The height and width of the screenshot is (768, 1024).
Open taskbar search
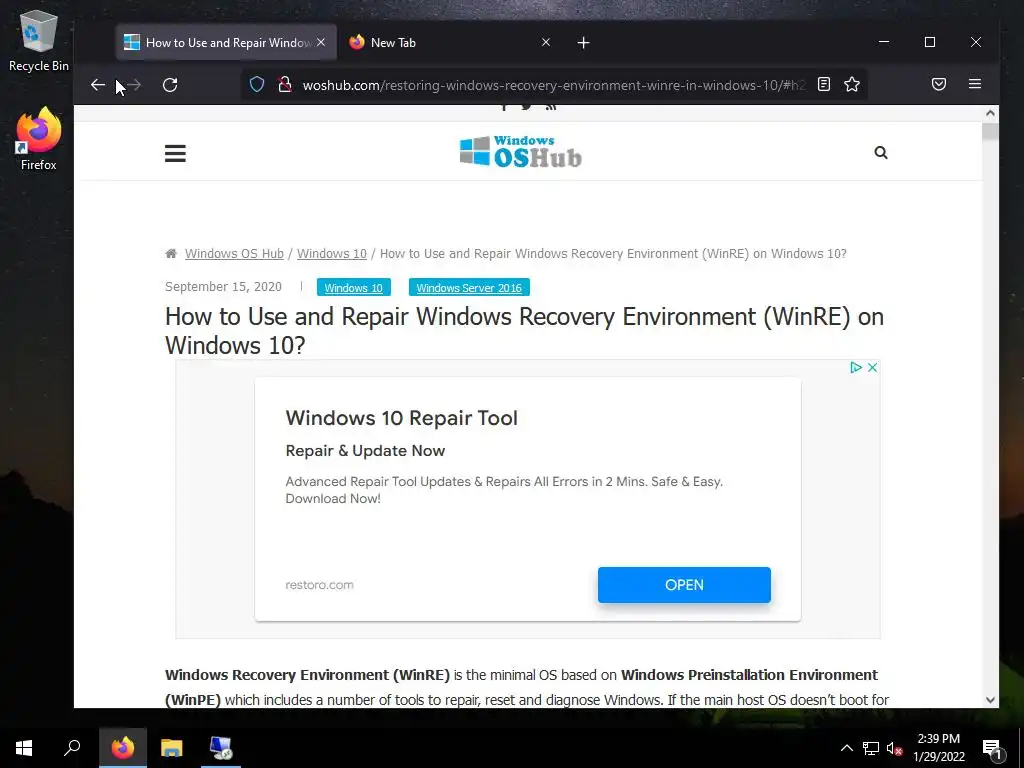72,748
